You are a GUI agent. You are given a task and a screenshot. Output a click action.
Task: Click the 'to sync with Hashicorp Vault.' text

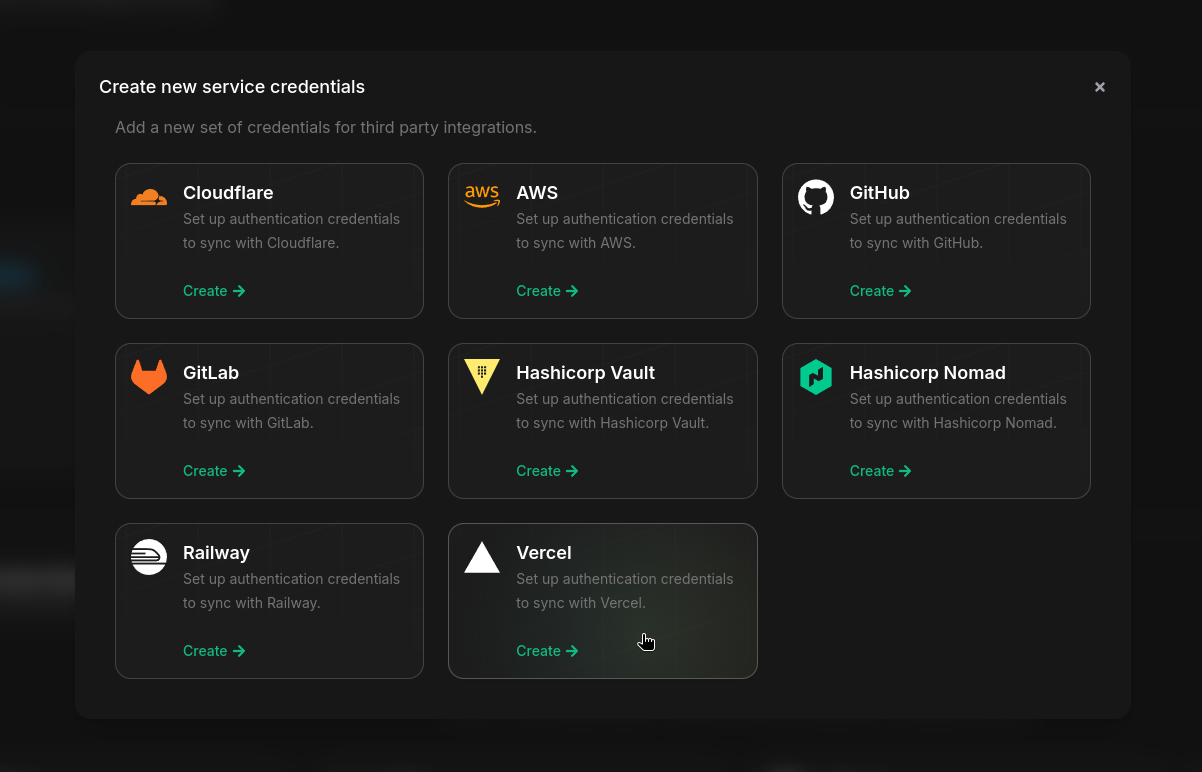613,423
